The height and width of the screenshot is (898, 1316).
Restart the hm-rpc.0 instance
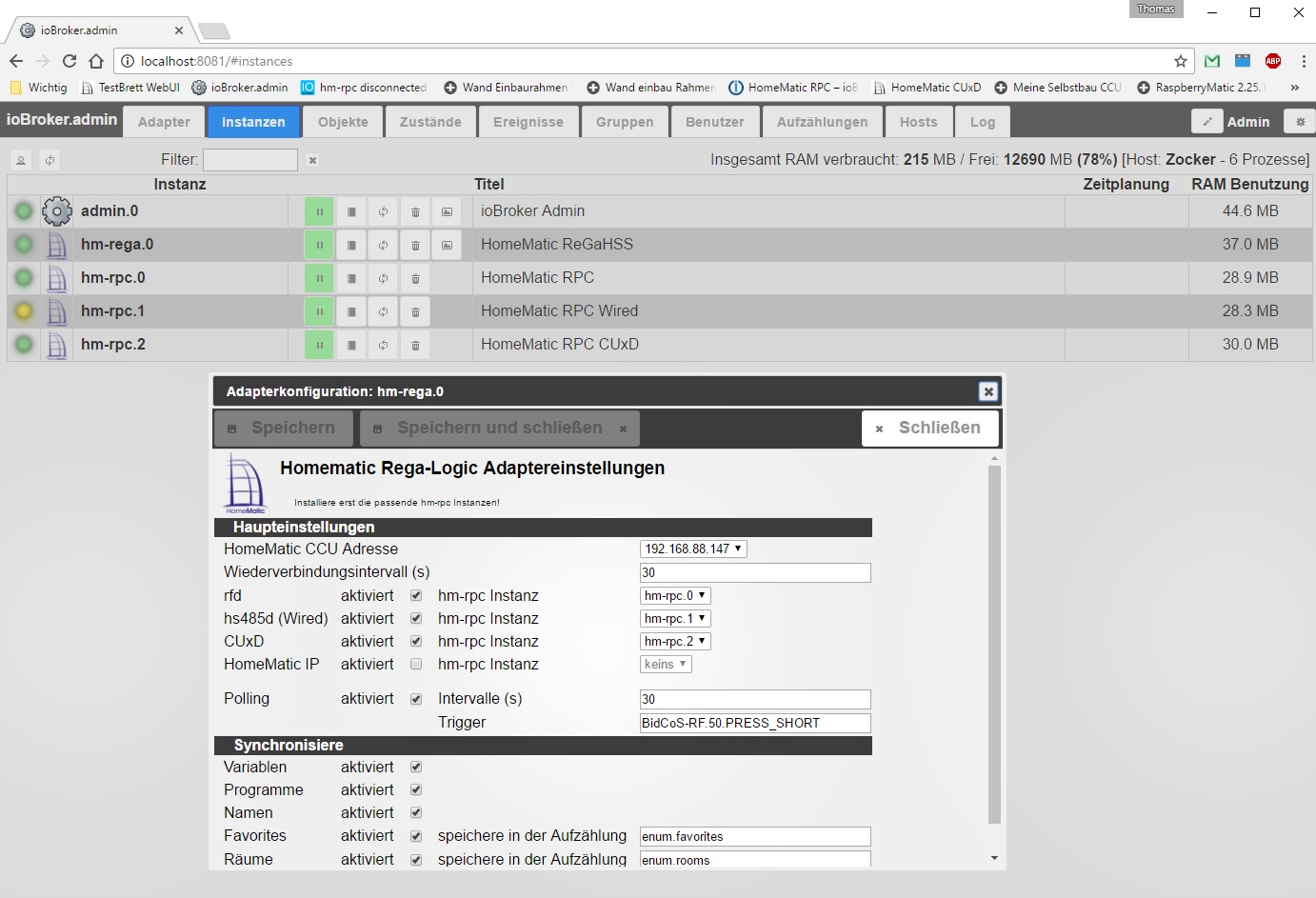coord(383,278)
